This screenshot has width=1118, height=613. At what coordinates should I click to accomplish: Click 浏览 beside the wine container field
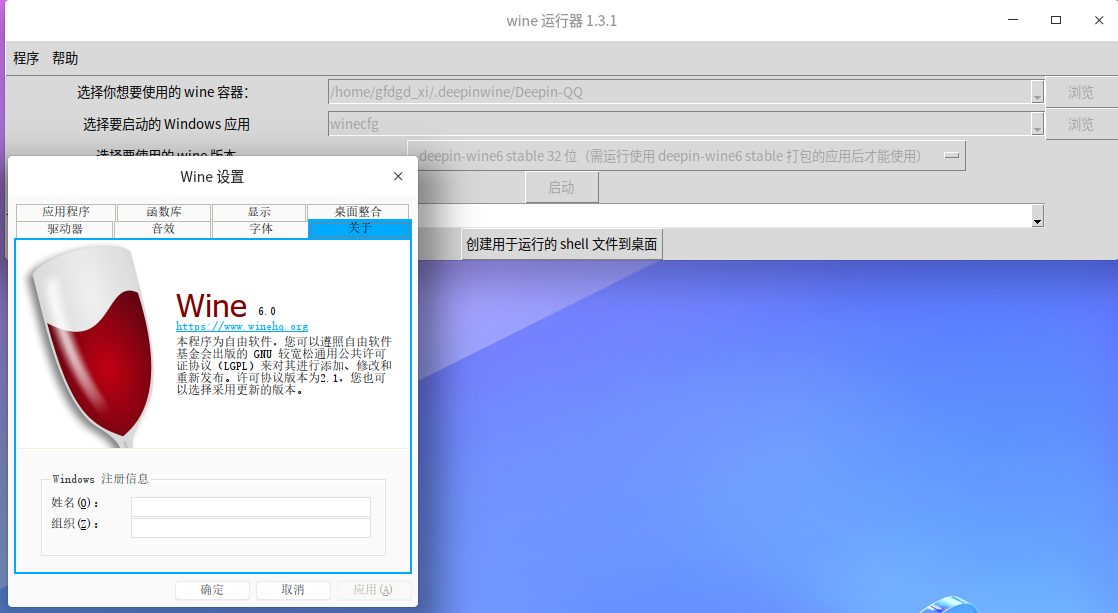click(x=1081, y=93)
